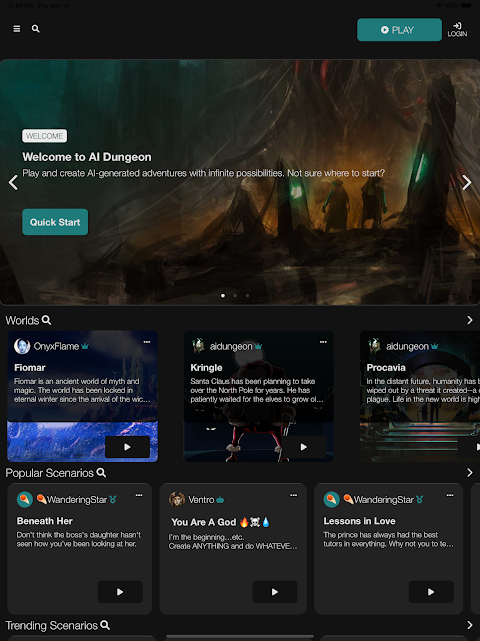Open Beneath Her options menu
The image size is (480, 641).
pyautogui.click(x=139, y=495)
